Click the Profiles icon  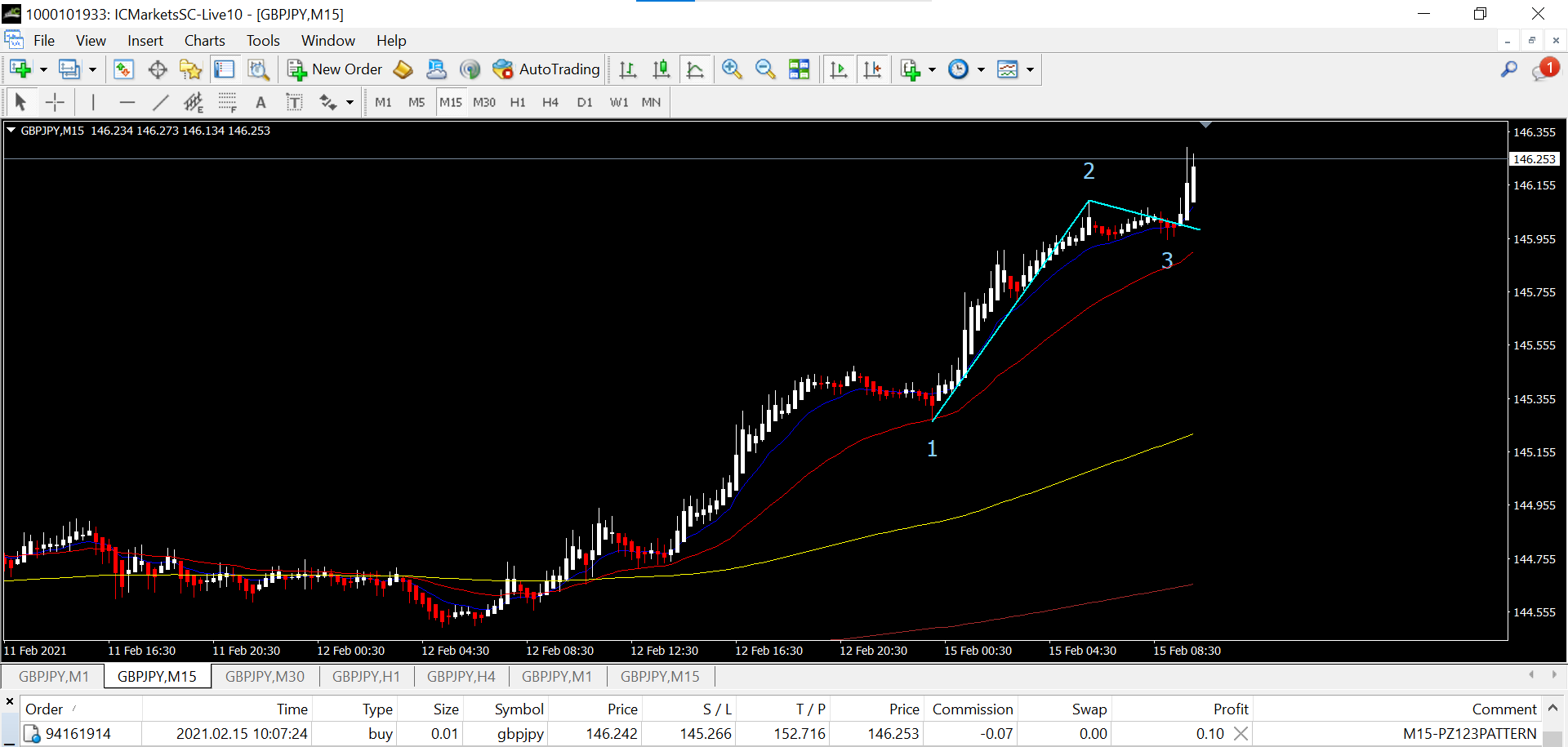69,69
